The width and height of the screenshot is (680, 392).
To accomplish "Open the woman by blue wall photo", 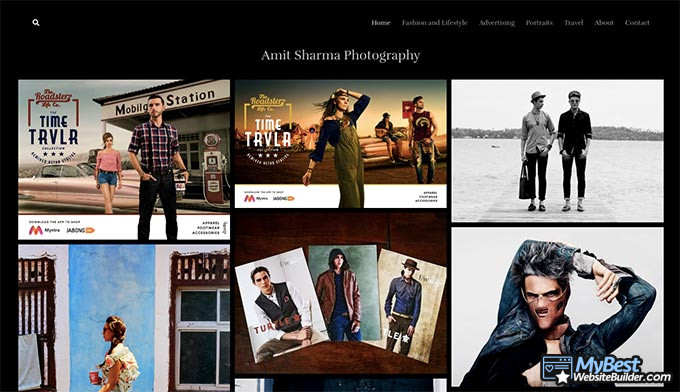I will tap(124, 318).
